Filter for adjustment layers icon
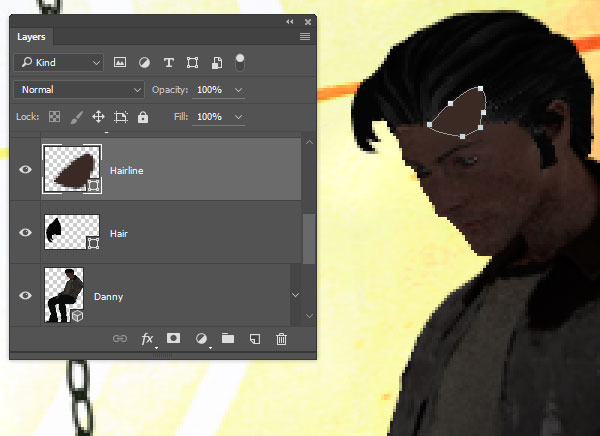 144,62
